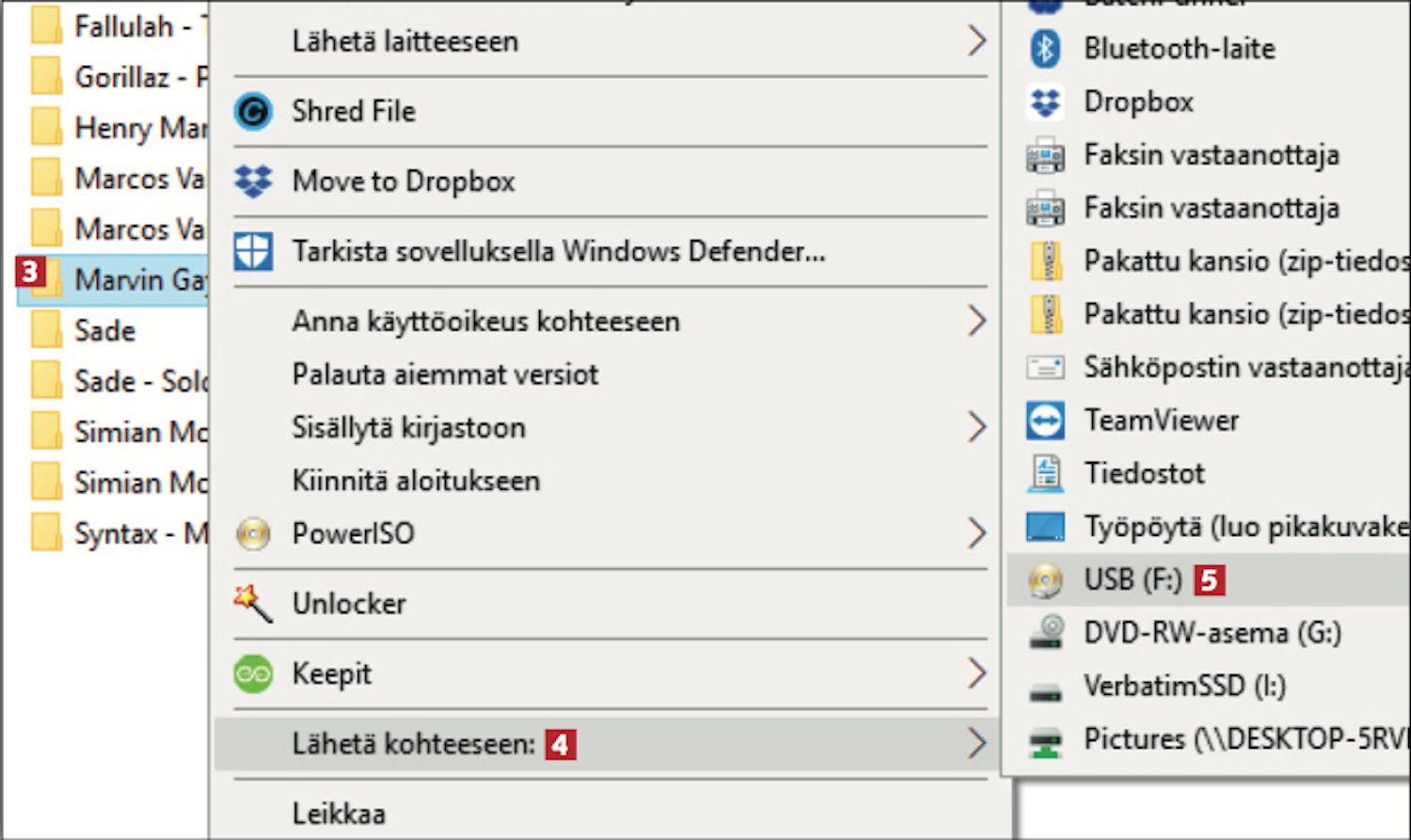
Task: Click the Unlocker wand icon
Action: 253,604
